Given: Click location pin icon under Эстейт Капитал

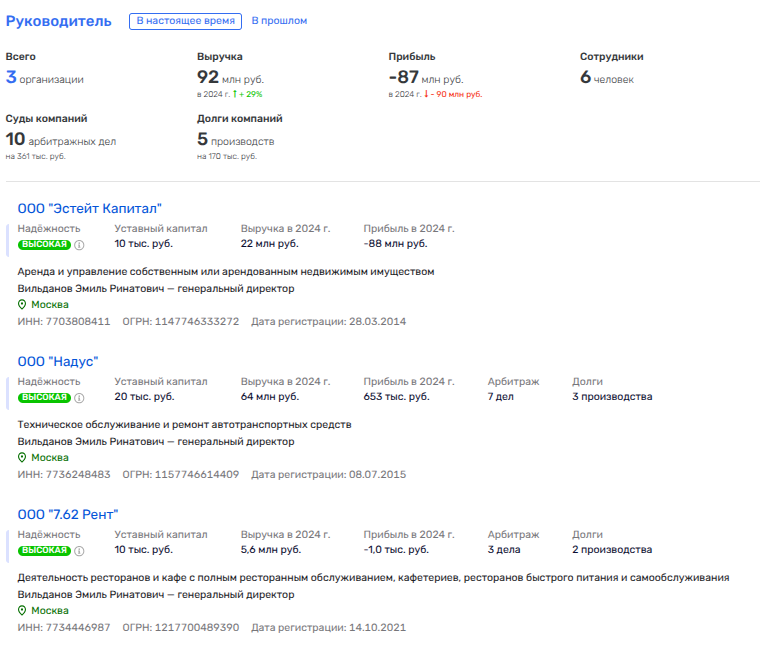Looking at the screenshot, I should 22,305.
